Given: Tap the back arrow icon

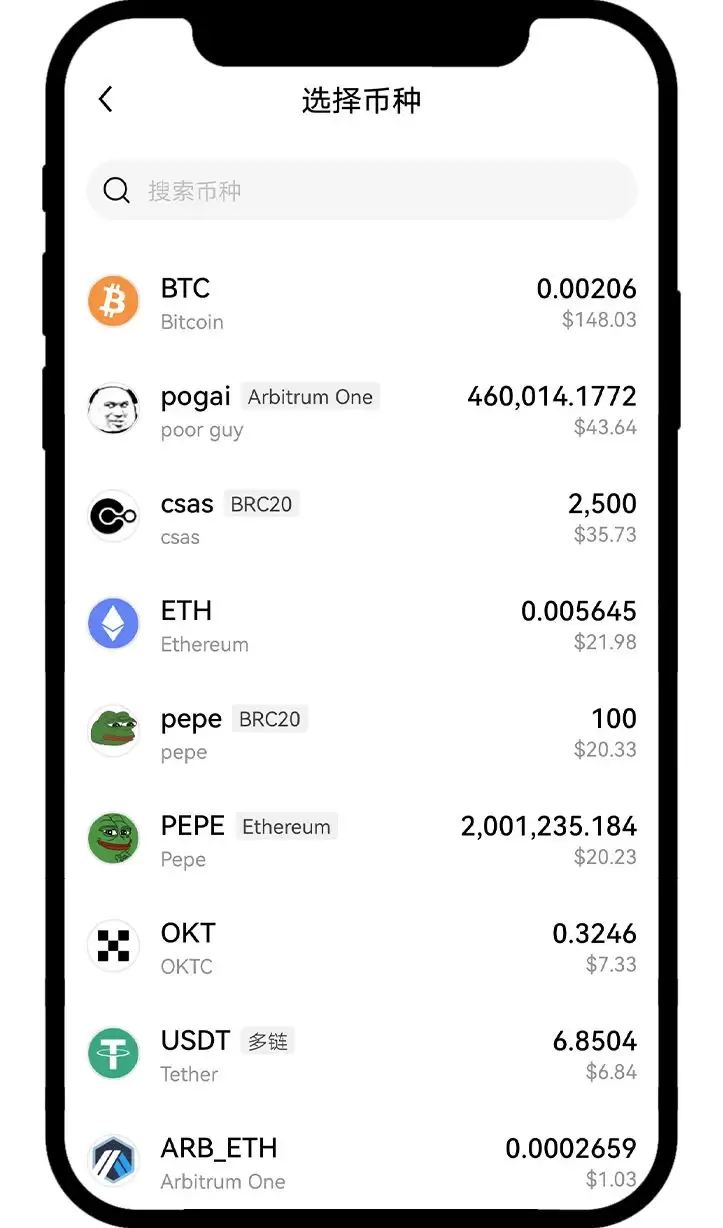Looking at the screenshot, I should coord(106,99).
